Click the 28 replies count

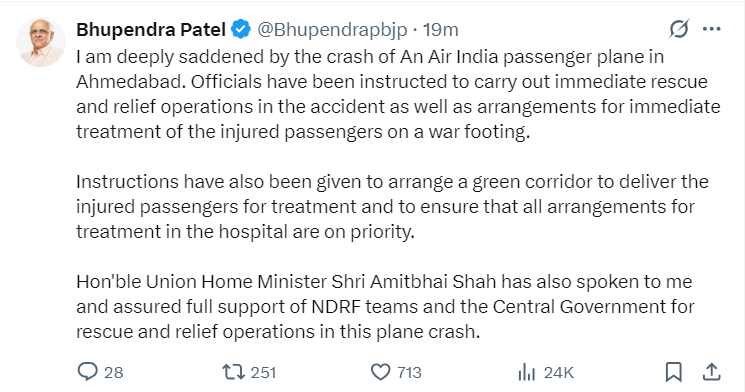[x=114, y=373]
